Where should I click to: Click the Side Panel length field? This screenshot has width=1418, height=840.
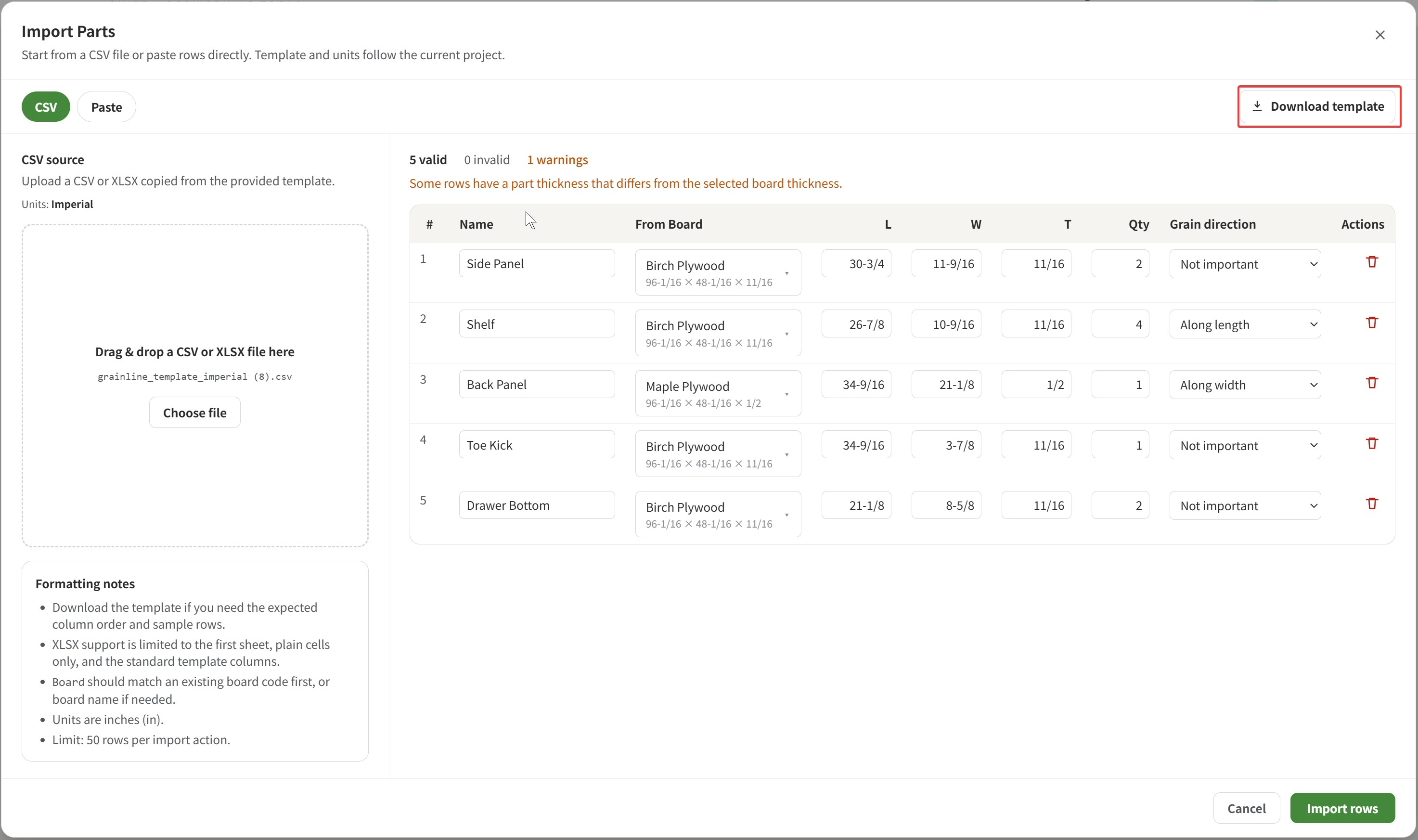856,264
